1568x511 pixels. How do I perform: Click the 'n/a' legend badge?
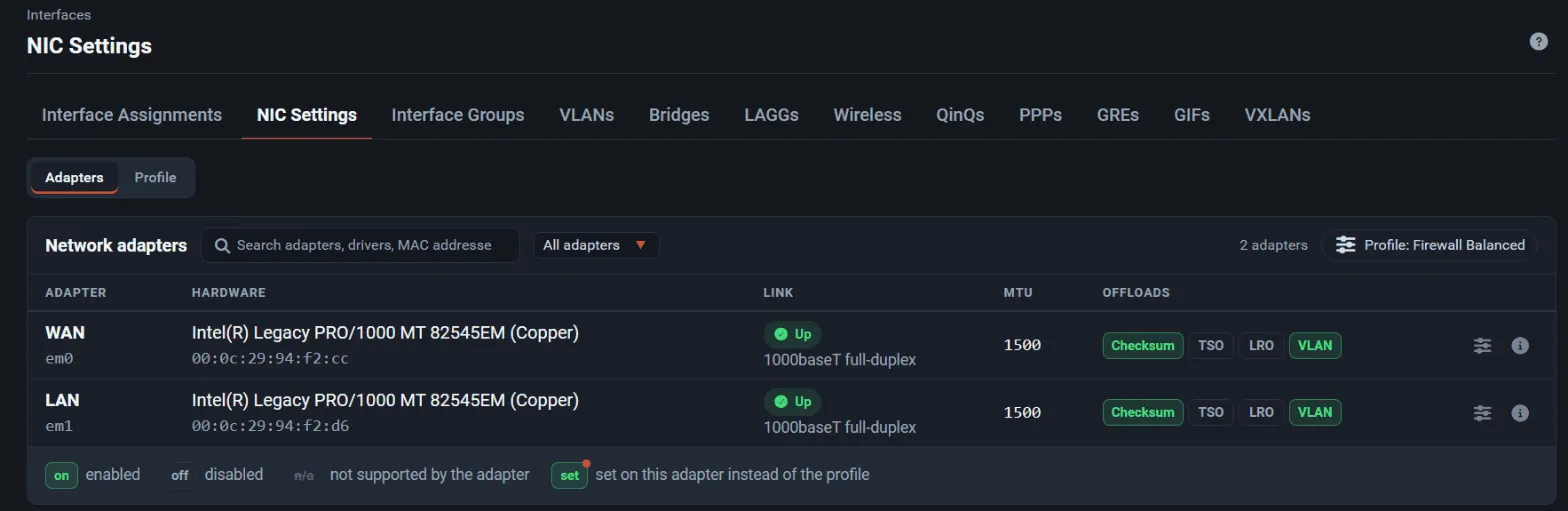[x=304, y=475]
